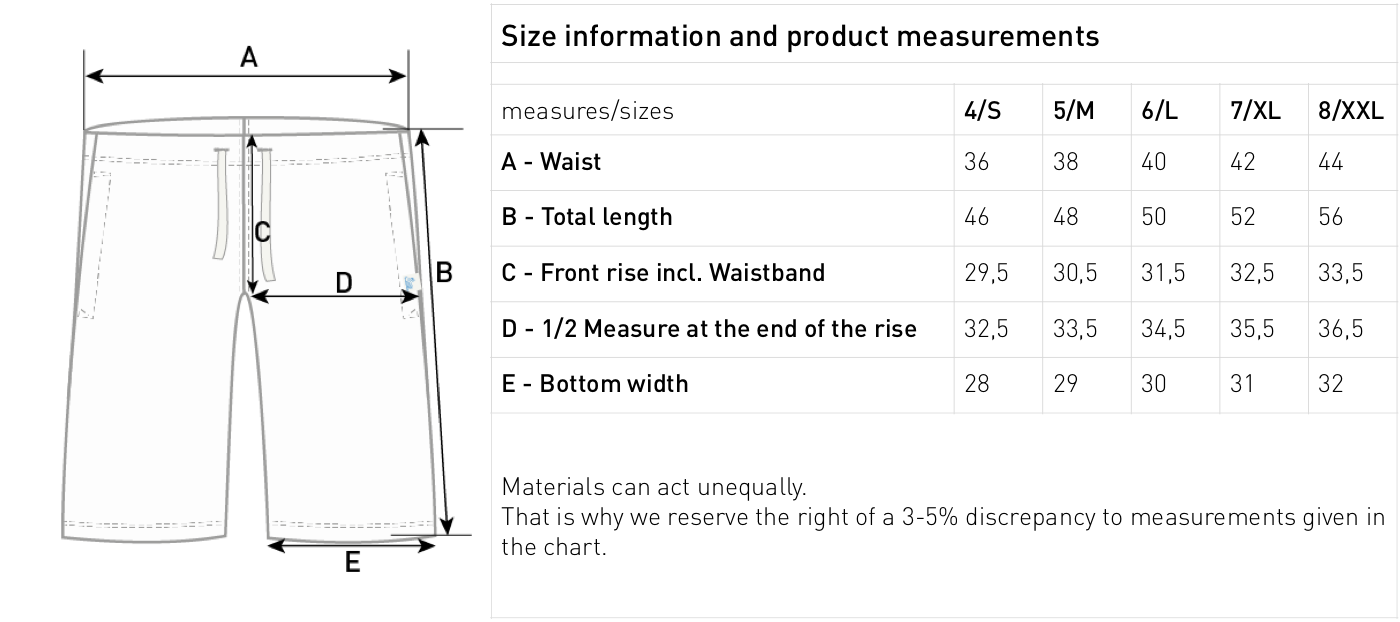Select the 6/L size column header
This screenshot has height=622, width=1400.
click(x=1160, y=111)
